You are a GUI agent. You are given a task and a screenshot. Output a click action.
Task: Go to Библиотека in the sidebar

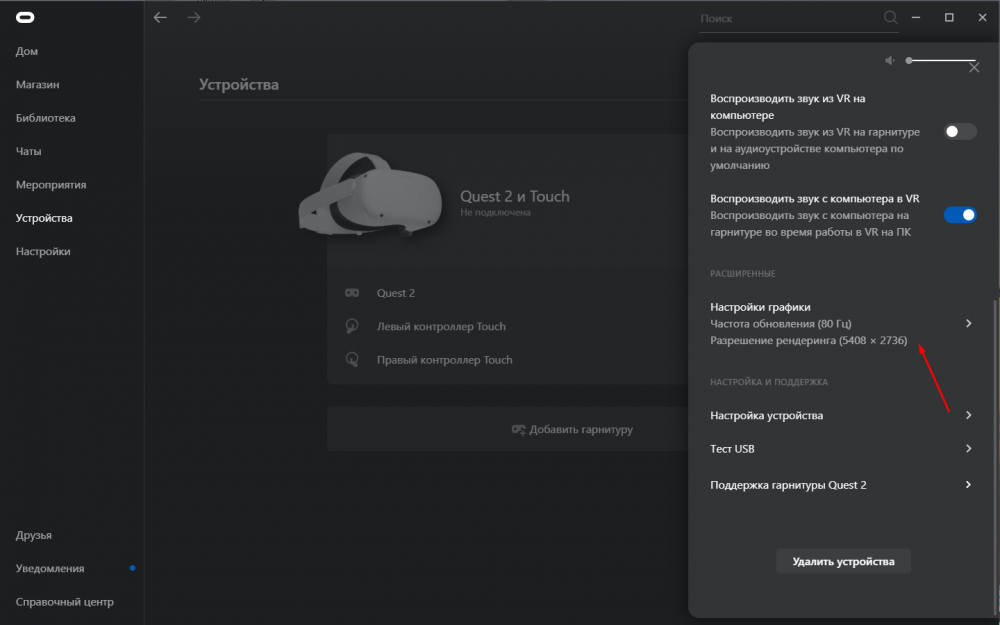(x=46, y=118)
